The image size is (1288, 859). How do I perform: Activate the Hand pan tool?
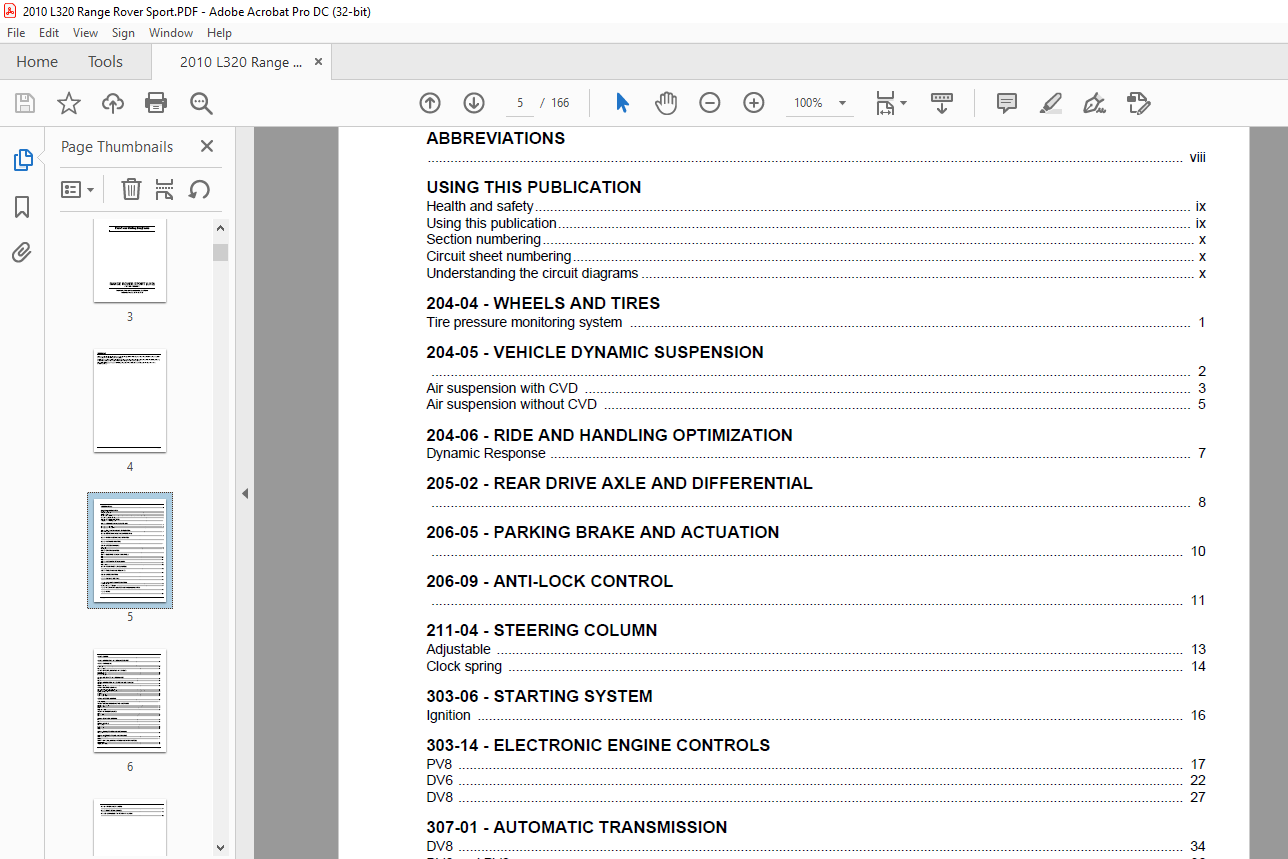666,103
